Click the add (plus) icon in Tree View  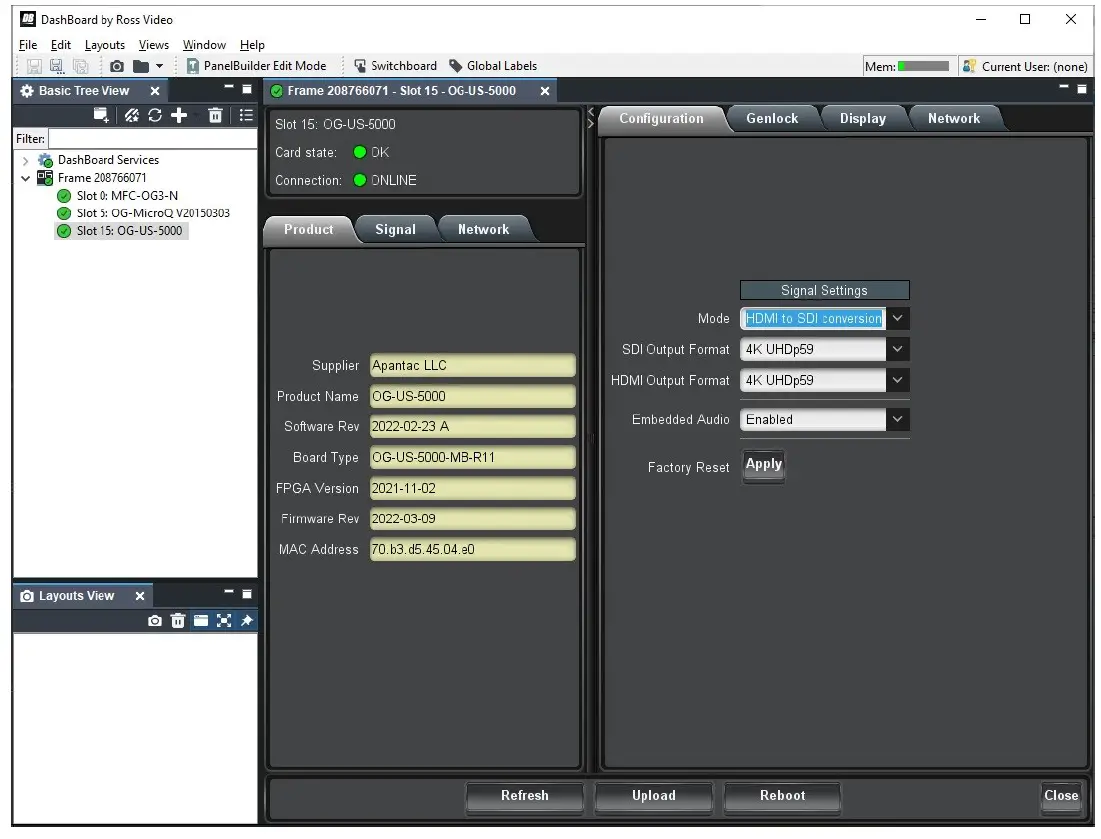179,115
